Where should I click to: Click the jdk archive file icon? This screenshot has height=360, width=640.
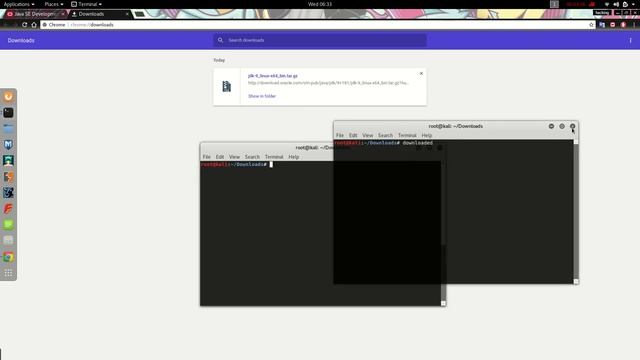click(227, 87)
